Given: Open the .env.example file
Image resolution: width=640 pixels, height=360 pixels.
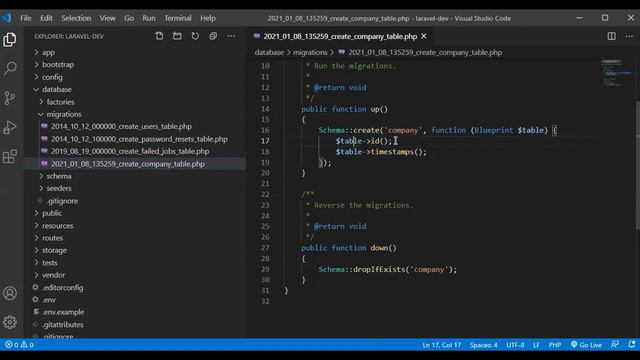Looking at the screenshot, I should pyautogui.click(x=135, y=312).
